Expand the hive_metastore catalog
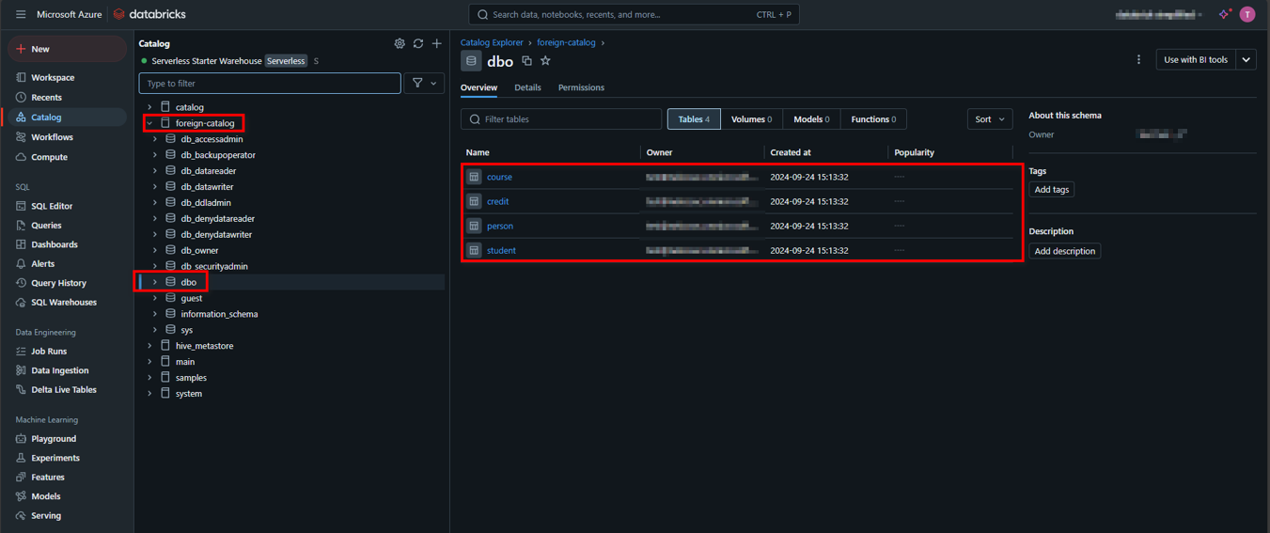 point(150,346)
